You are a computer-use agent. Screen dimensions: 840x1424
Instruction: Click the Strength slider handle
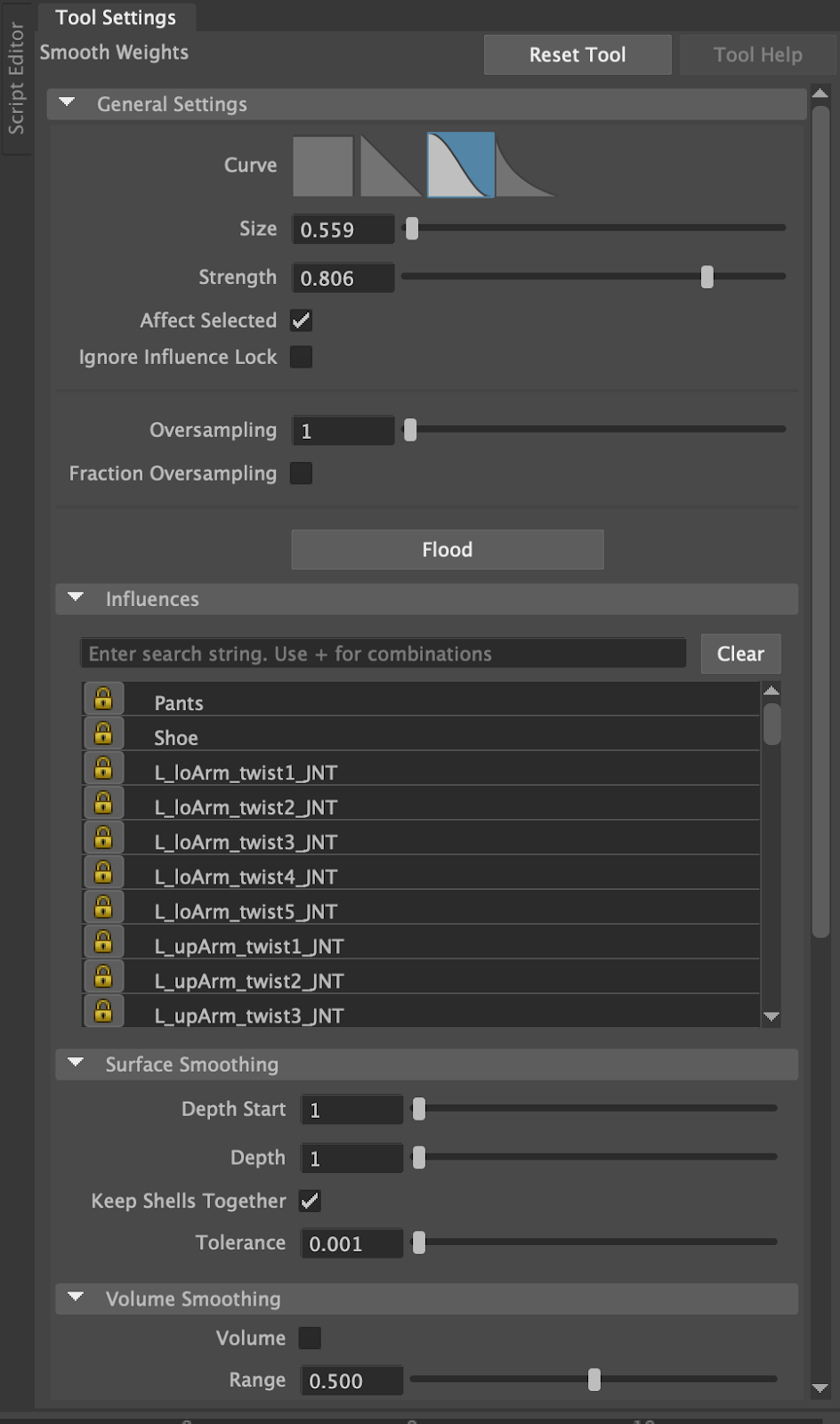coord(707,277)
